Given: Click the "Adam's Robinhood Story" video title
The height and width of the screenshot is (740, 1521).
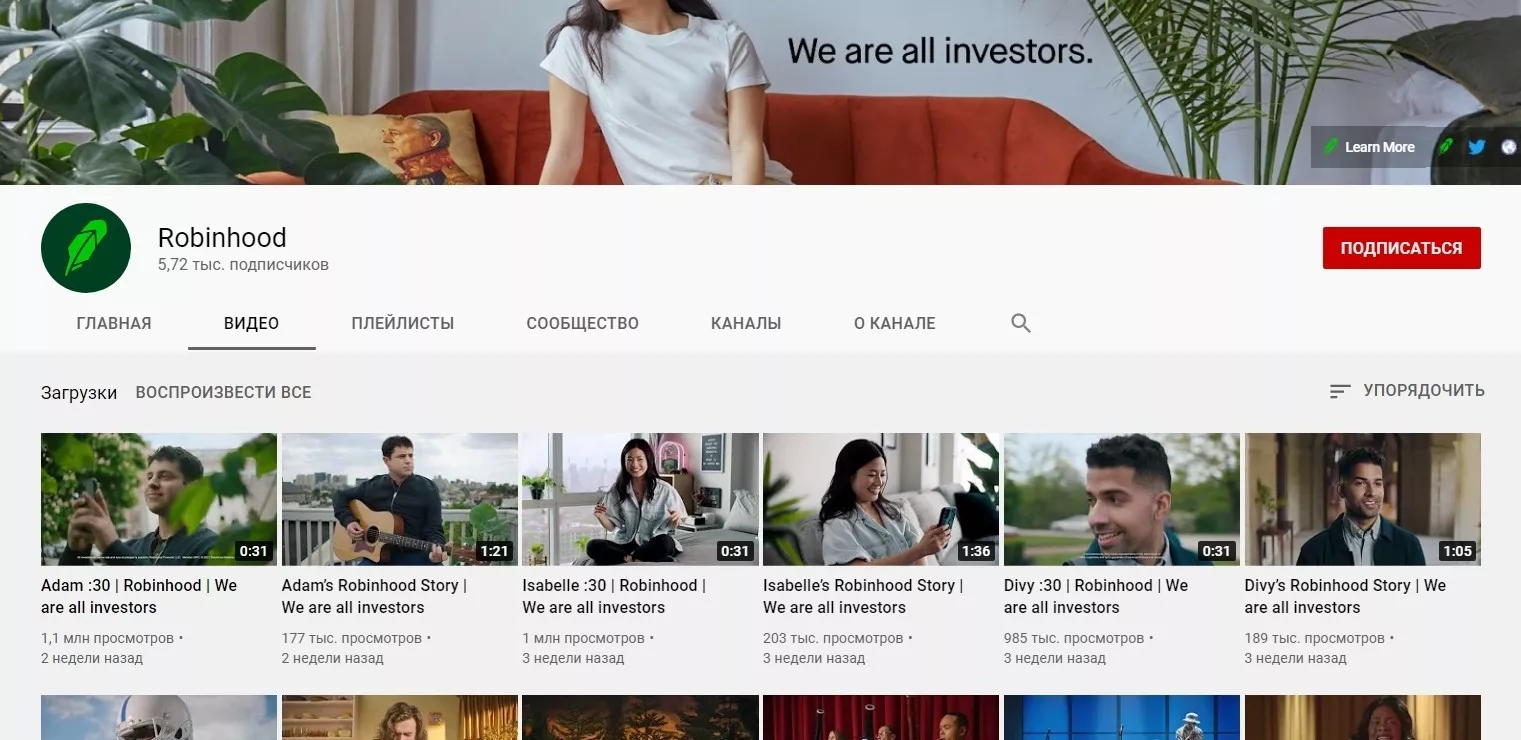Looking at the screenshot, I should point(375,596).
